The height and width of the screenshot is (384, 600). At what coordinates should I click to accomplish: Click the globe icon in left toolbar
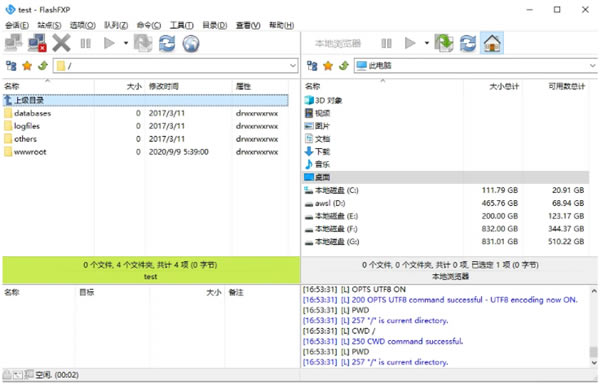click(191, 43)
